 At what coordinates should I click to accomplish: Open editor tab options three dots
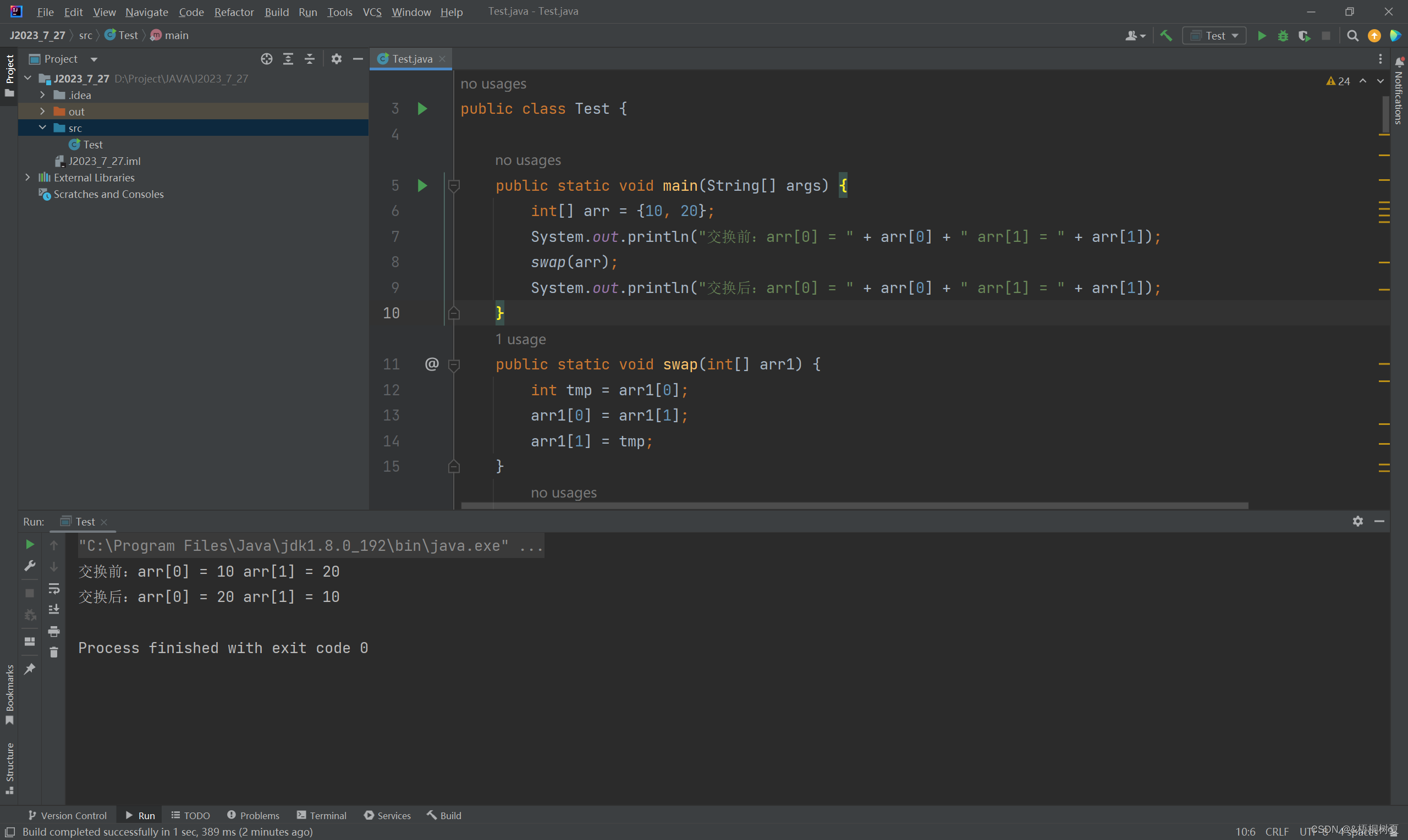pyautogui.click(x=1380, y=59)
